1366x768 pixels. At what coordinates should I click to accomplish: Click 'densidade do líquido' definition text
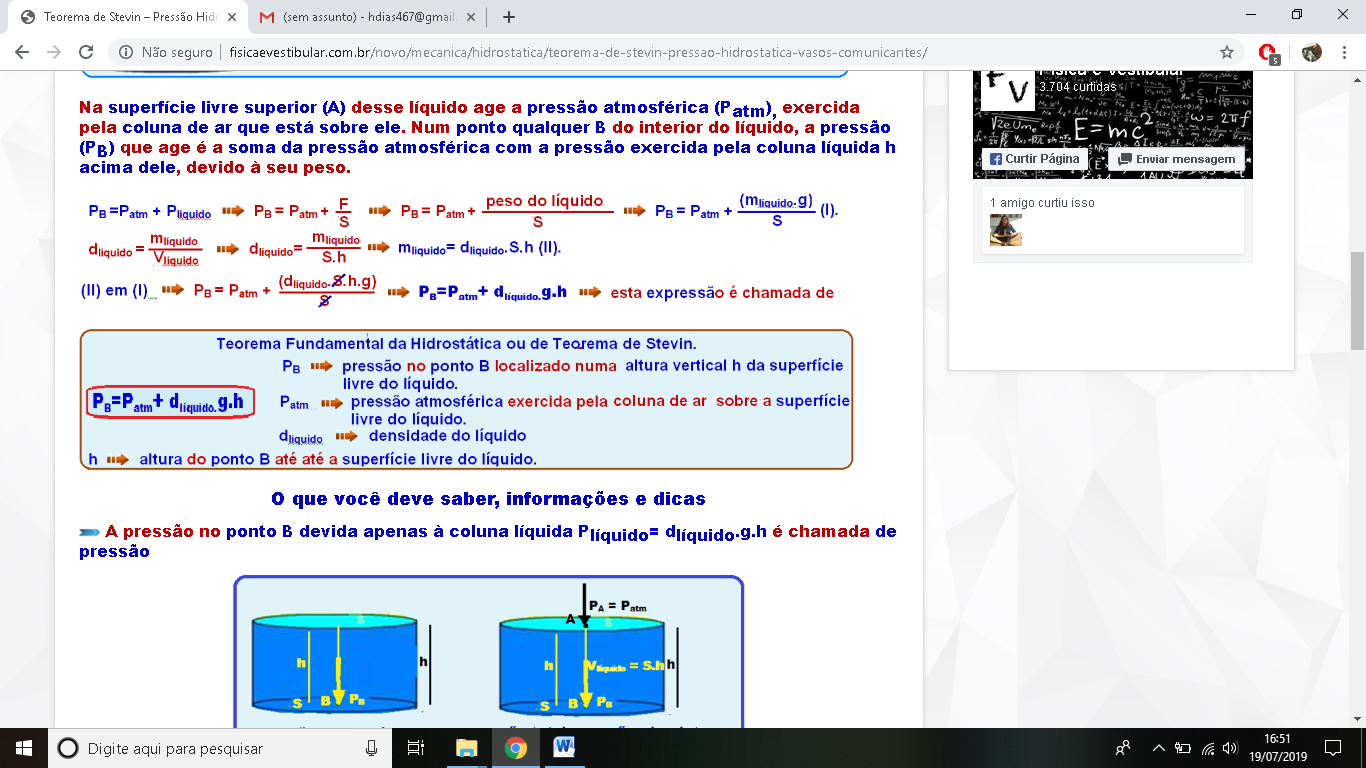[447, 436]
